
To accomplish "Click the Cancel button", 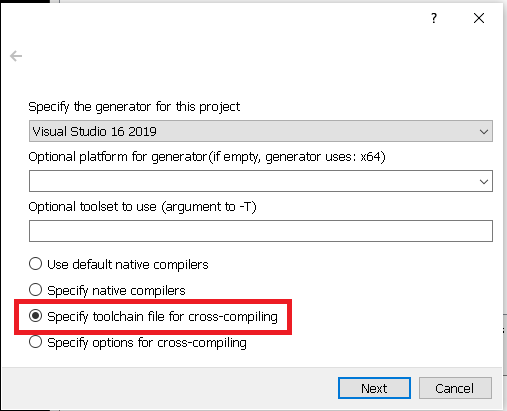I will (x=455, y=388).
